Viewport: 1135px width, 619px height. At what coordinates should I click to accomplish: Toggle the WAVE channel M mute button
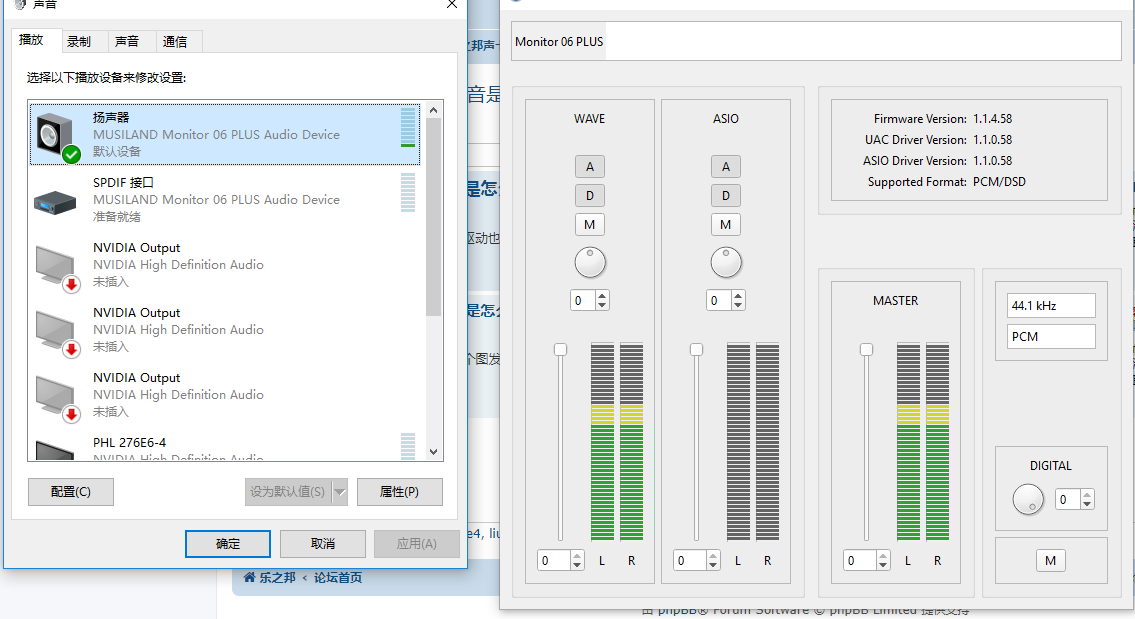click(x=590, y=225)
